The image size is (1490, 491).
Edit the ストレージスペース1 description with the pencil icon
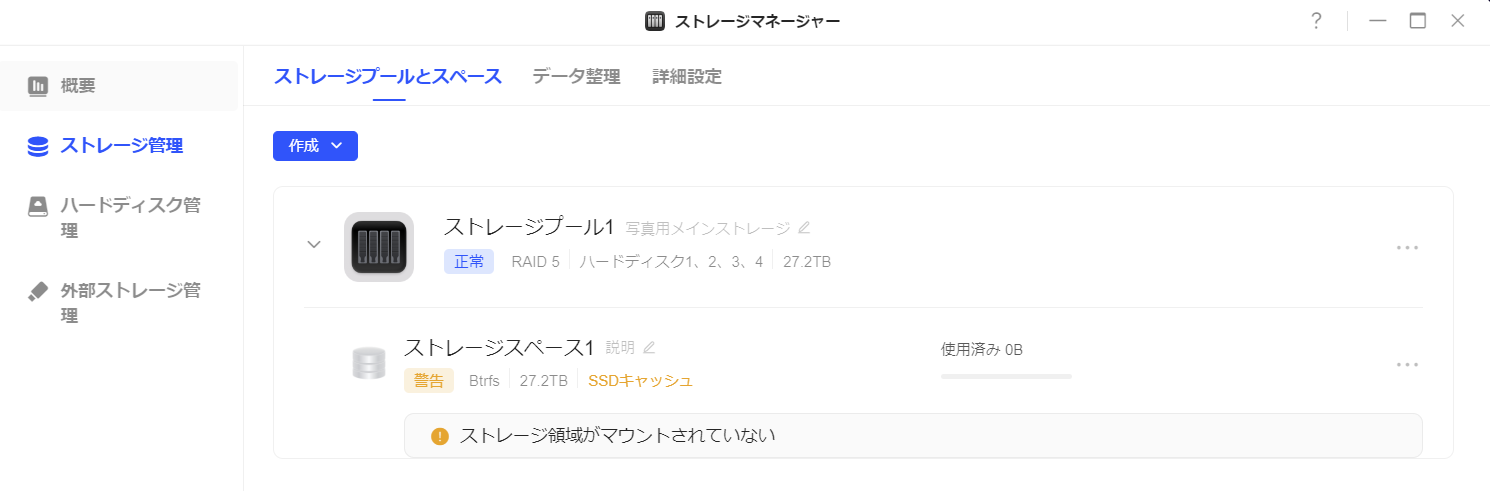pos(649,348)
